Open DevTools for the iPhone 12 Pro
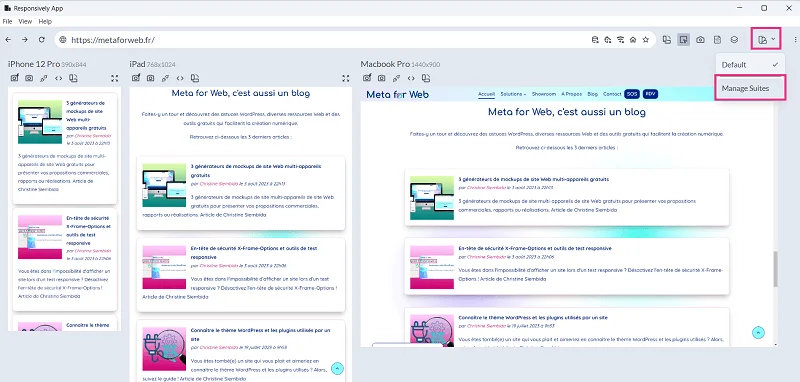Screen dimensions: 800x382 point(59,78)
